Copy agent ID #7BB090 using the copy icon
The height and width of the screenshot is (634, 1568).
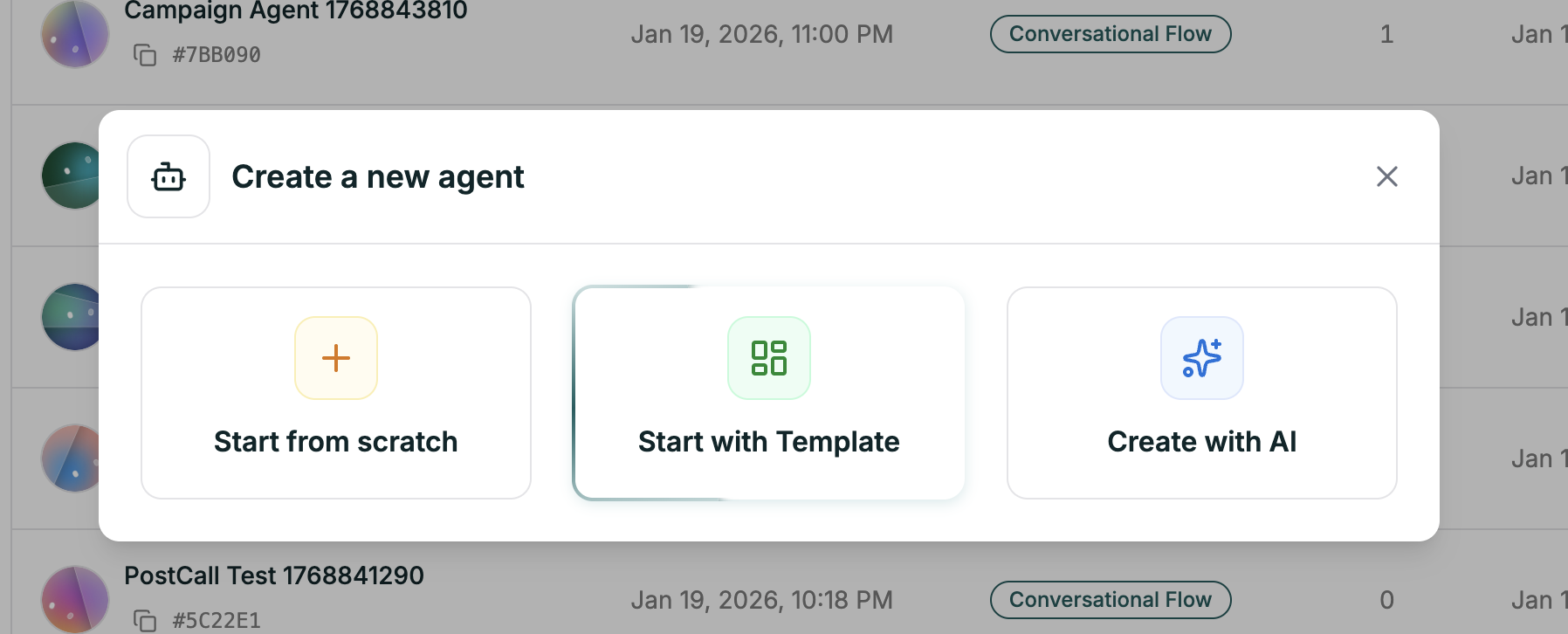tap(147, 53)
